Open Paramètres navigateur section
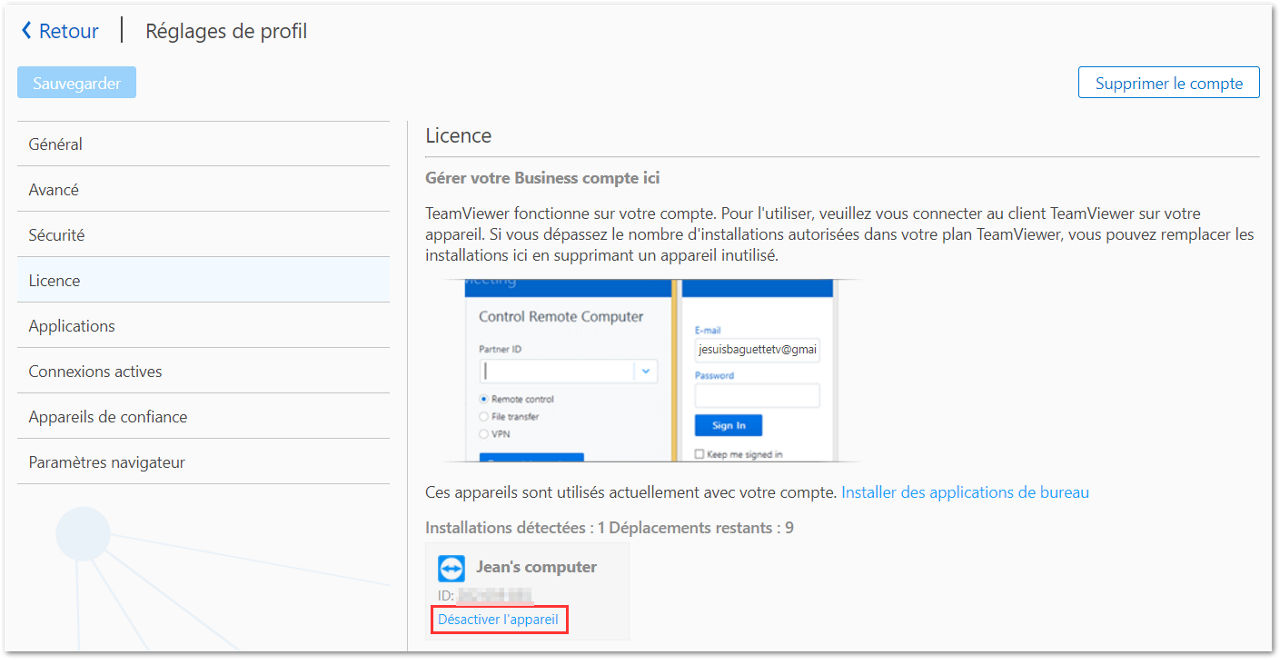 click(203, 462)
